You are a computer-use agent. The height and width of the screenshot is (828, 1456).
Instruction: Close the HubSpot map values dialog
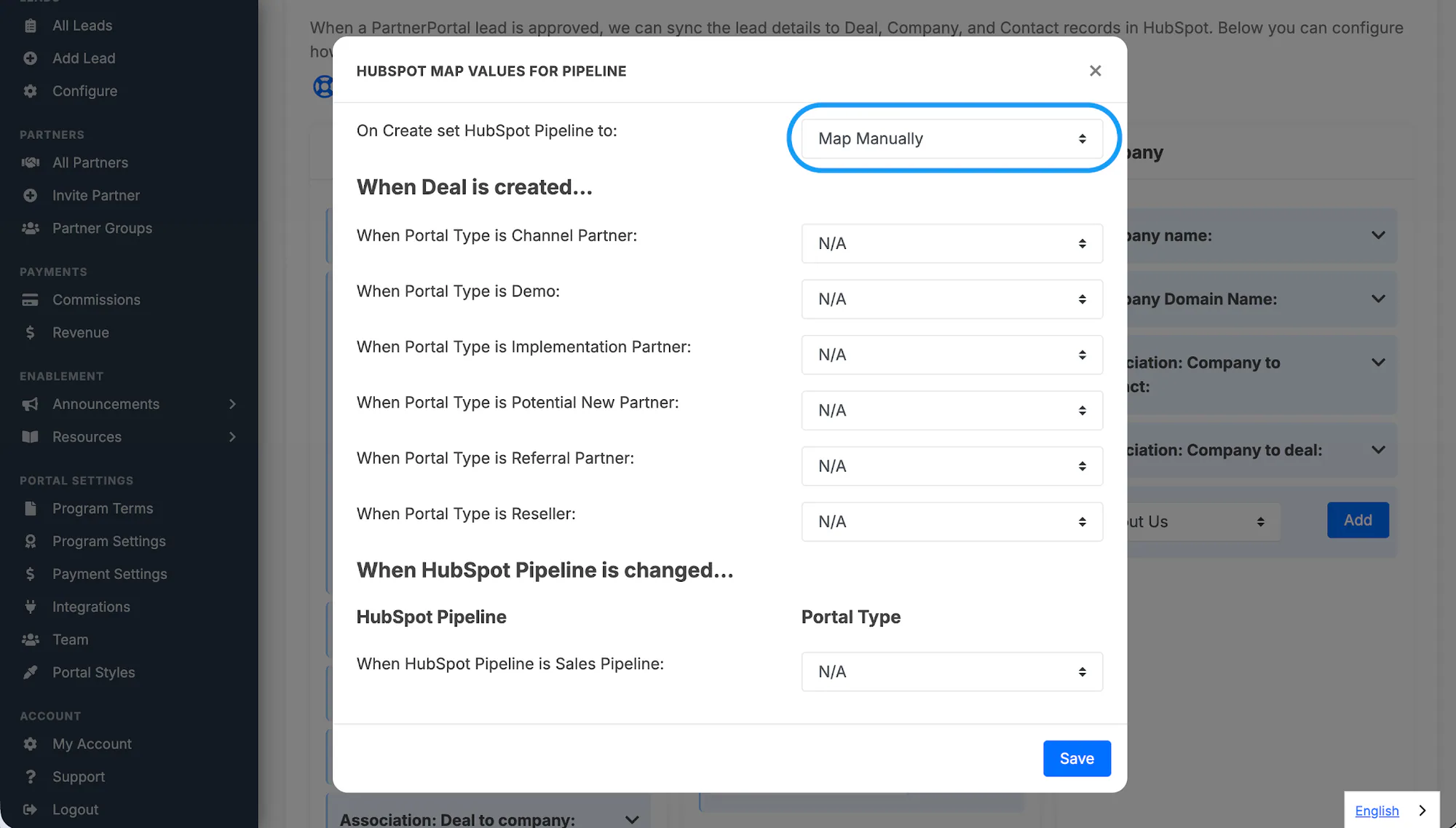coord(1095,71)
